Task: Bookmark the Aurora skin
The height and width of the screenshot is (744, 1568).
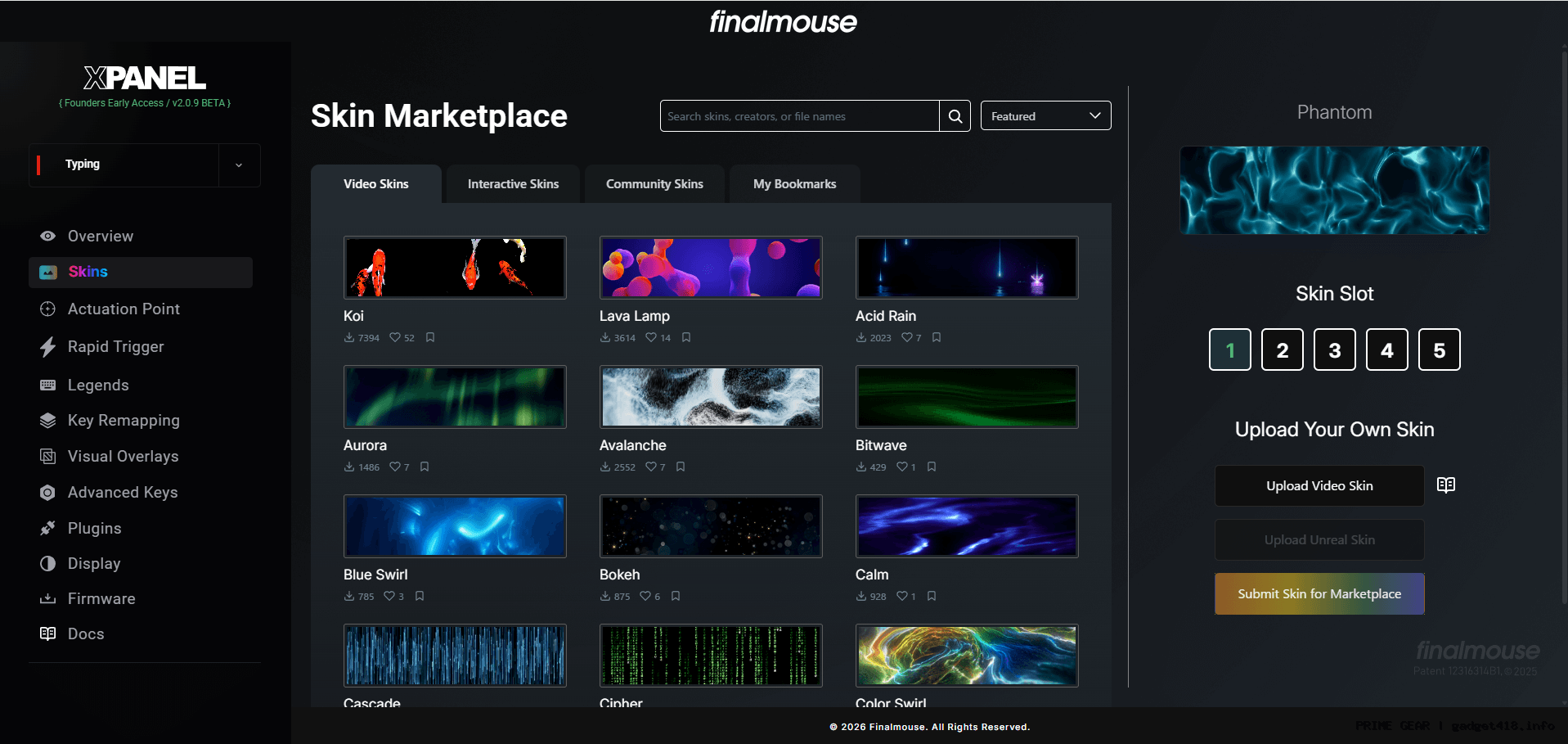Action: pyautogui.click(x=425, y=467)
